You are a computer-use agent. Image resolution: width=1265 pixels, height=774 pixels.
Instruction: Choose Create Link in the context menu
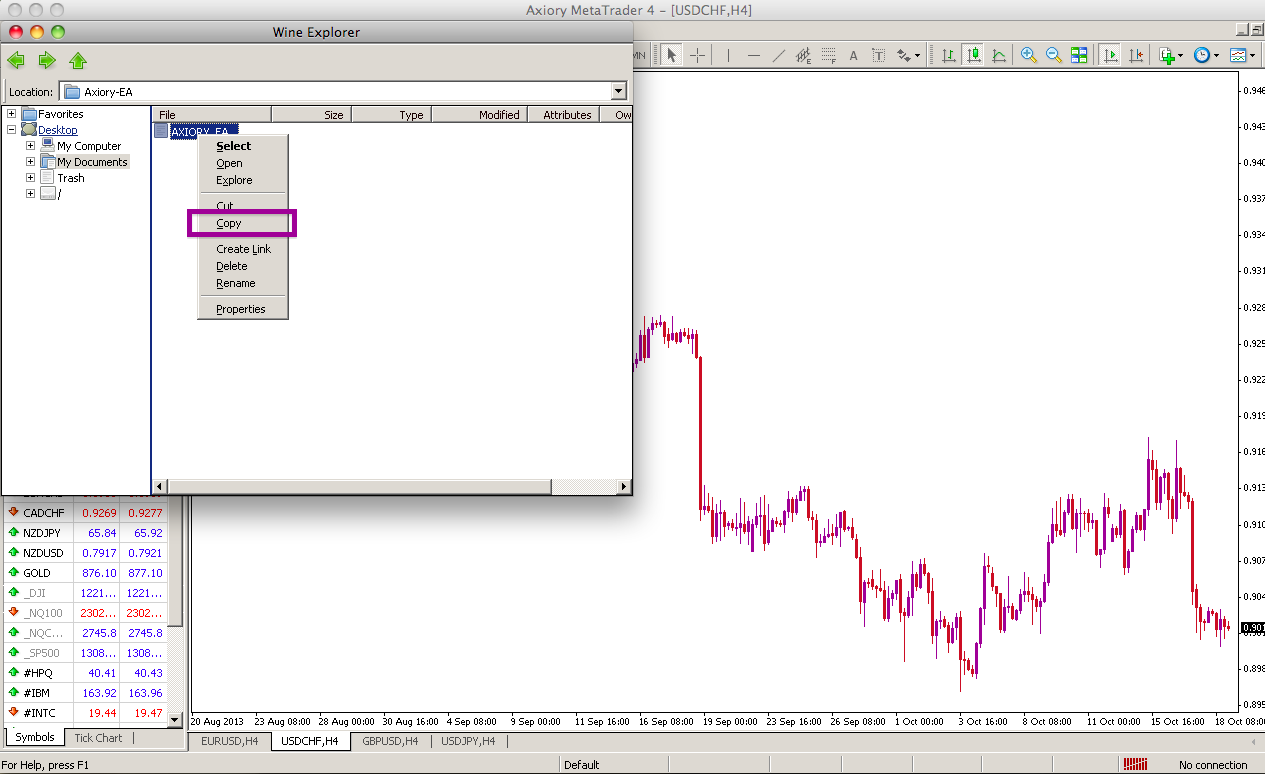[x=242, y=249]
